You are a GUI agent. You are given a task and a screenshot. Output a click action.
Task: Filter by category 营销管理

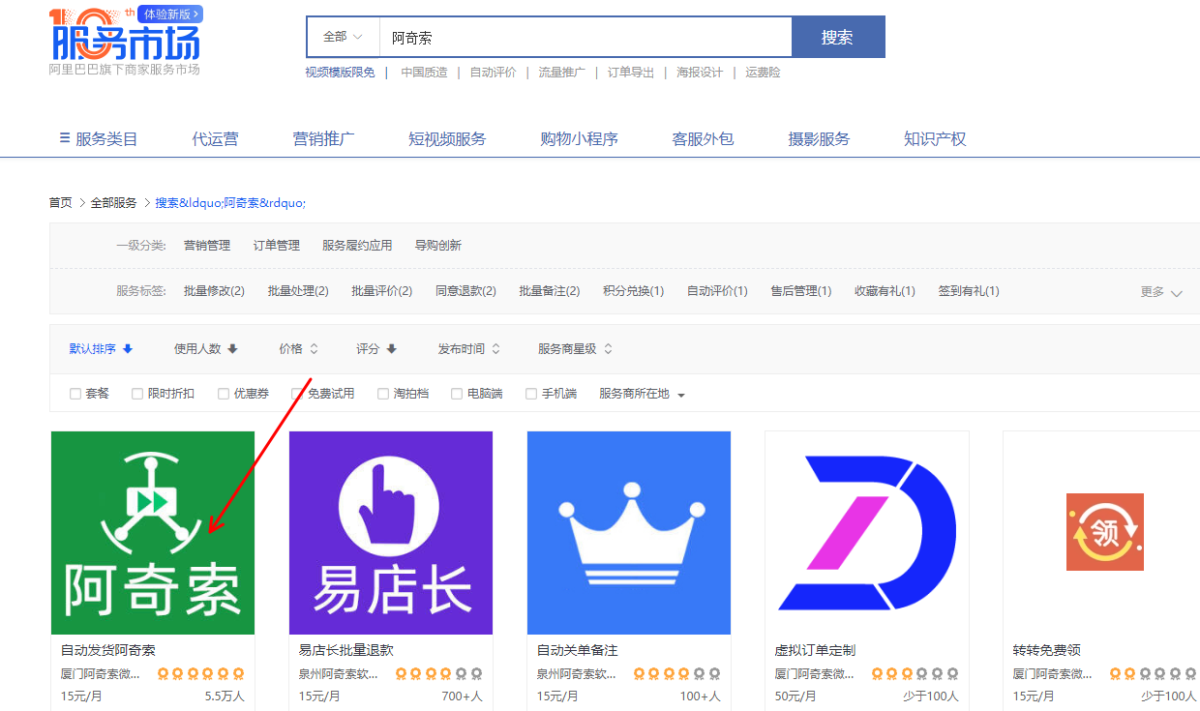point(207,245)
